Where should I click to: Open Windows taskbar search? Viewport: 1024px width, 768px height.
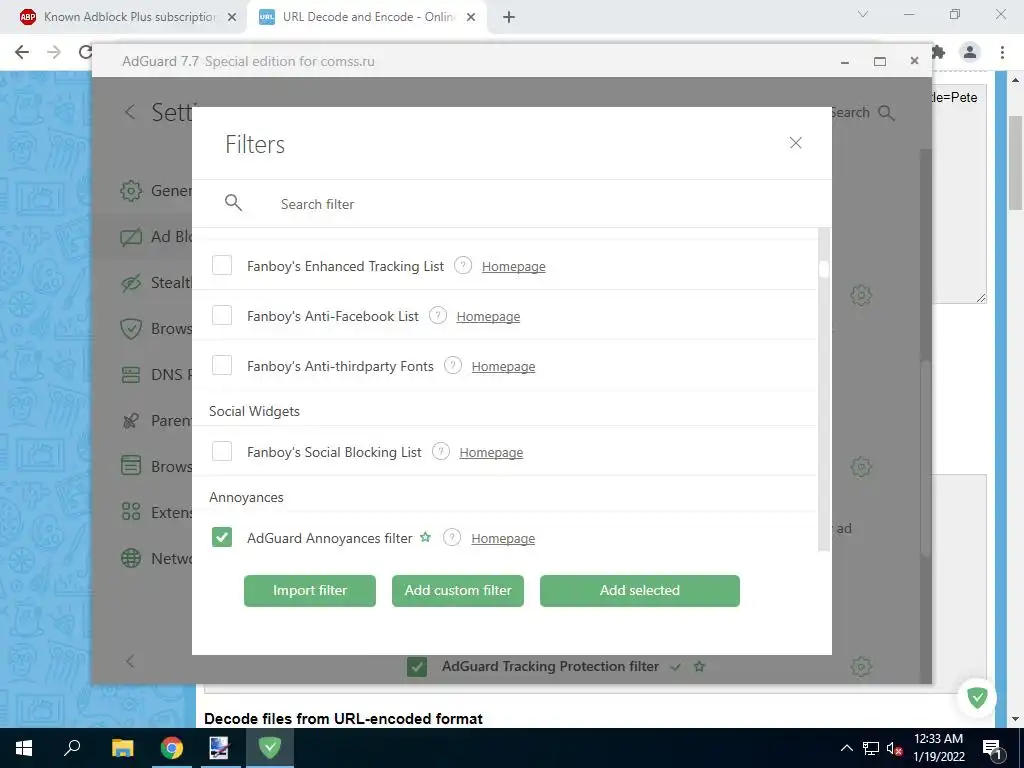point(72,748)
